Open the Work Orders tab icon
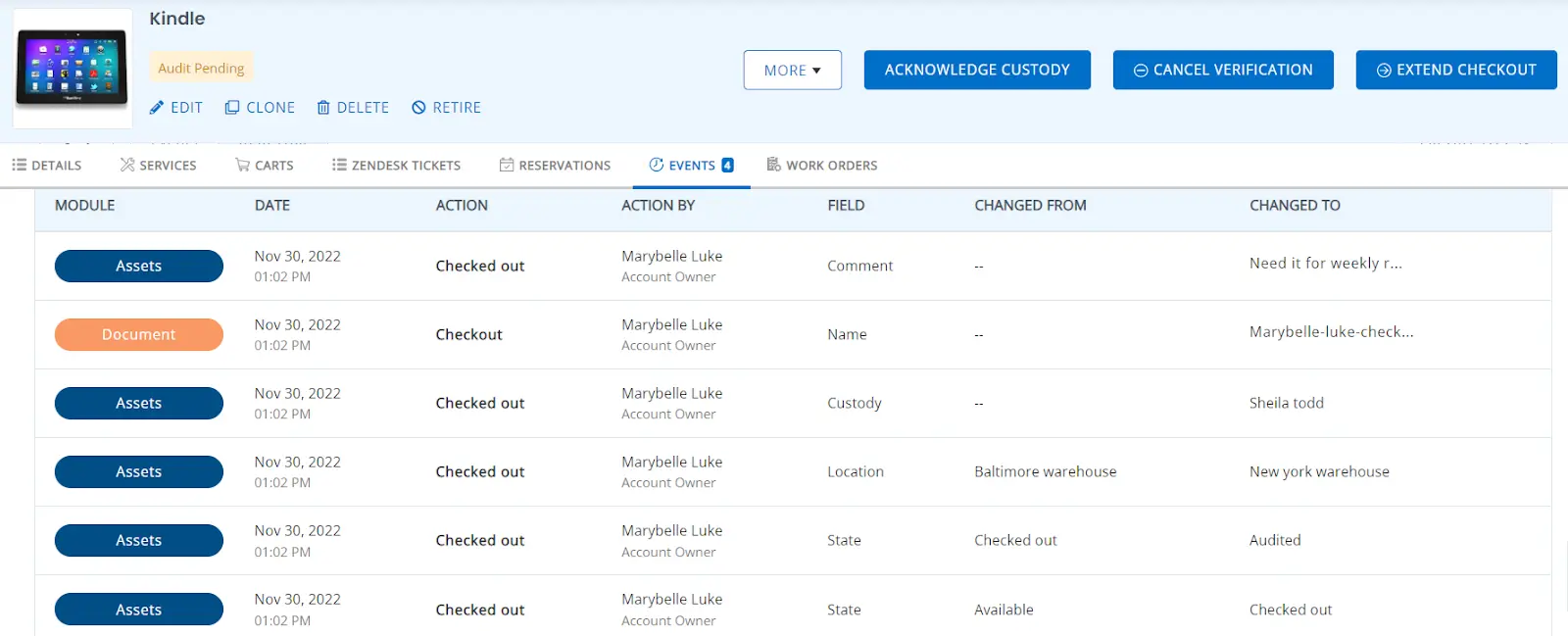 (x=773, y=165)
